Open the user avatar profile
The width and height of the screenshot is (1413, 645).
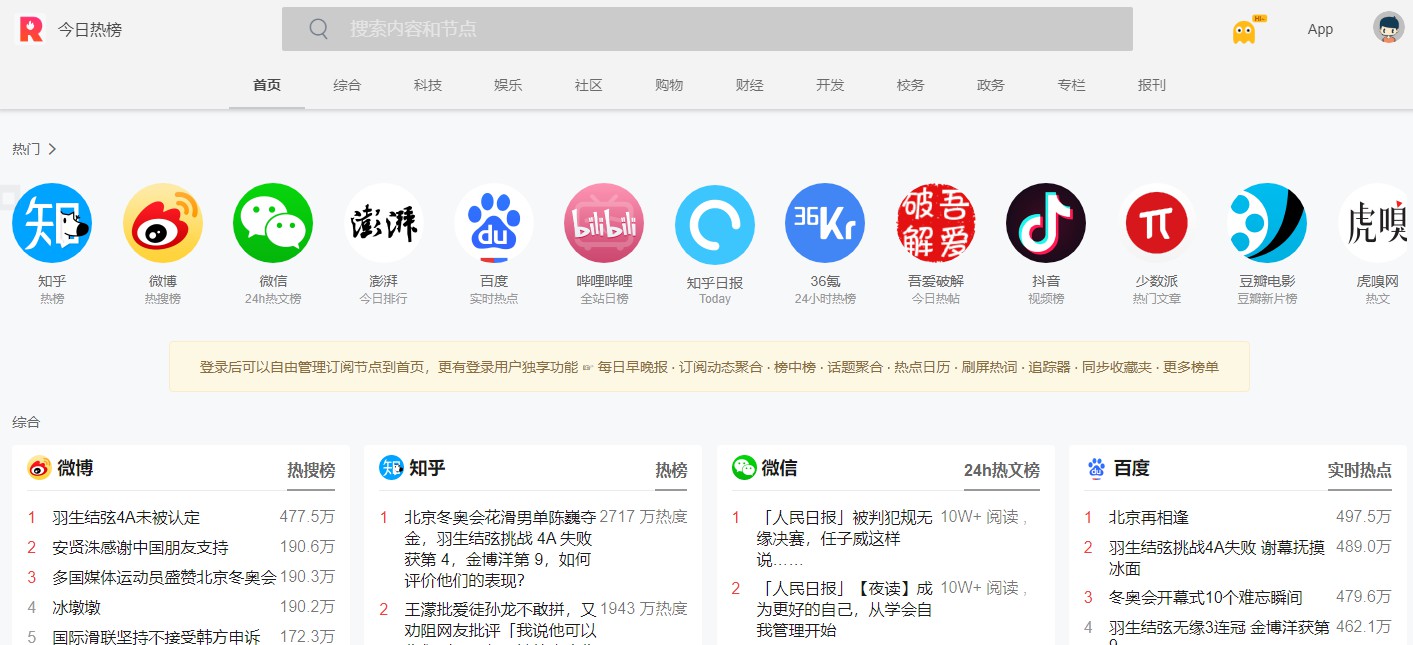1389,28
